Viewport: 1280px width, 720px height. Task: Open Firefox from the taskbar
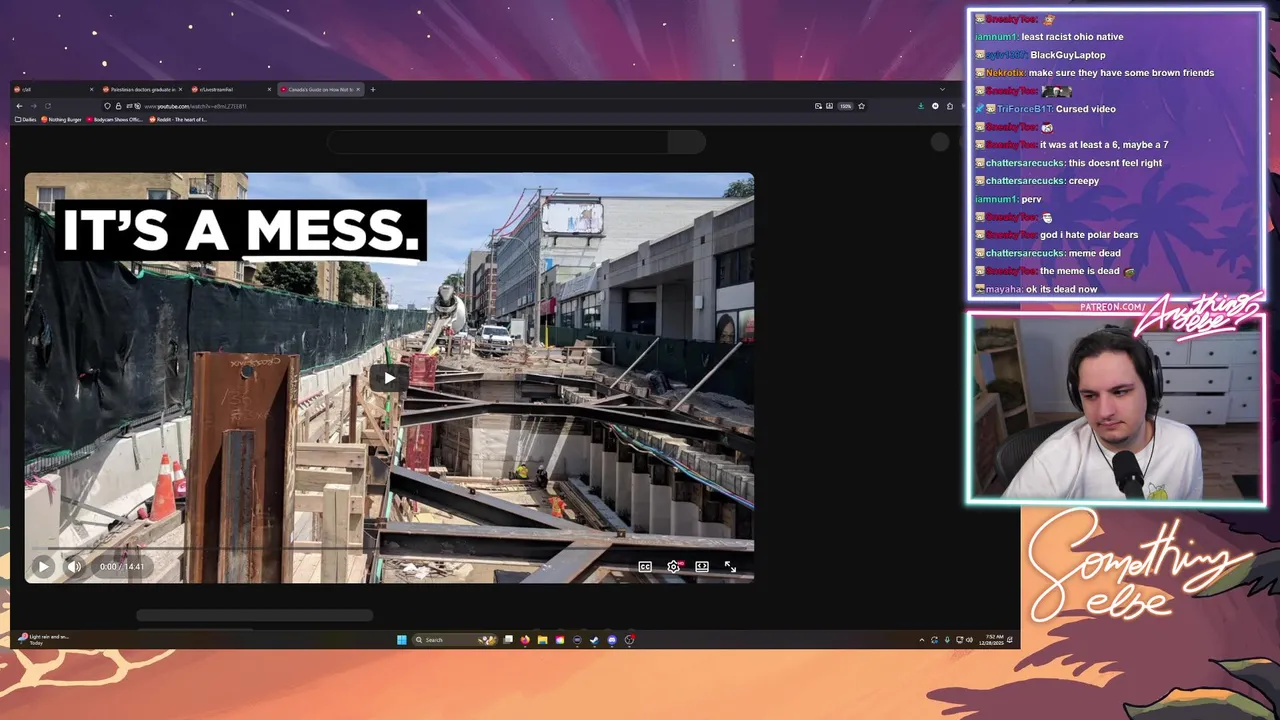click(x=525, y=640)
